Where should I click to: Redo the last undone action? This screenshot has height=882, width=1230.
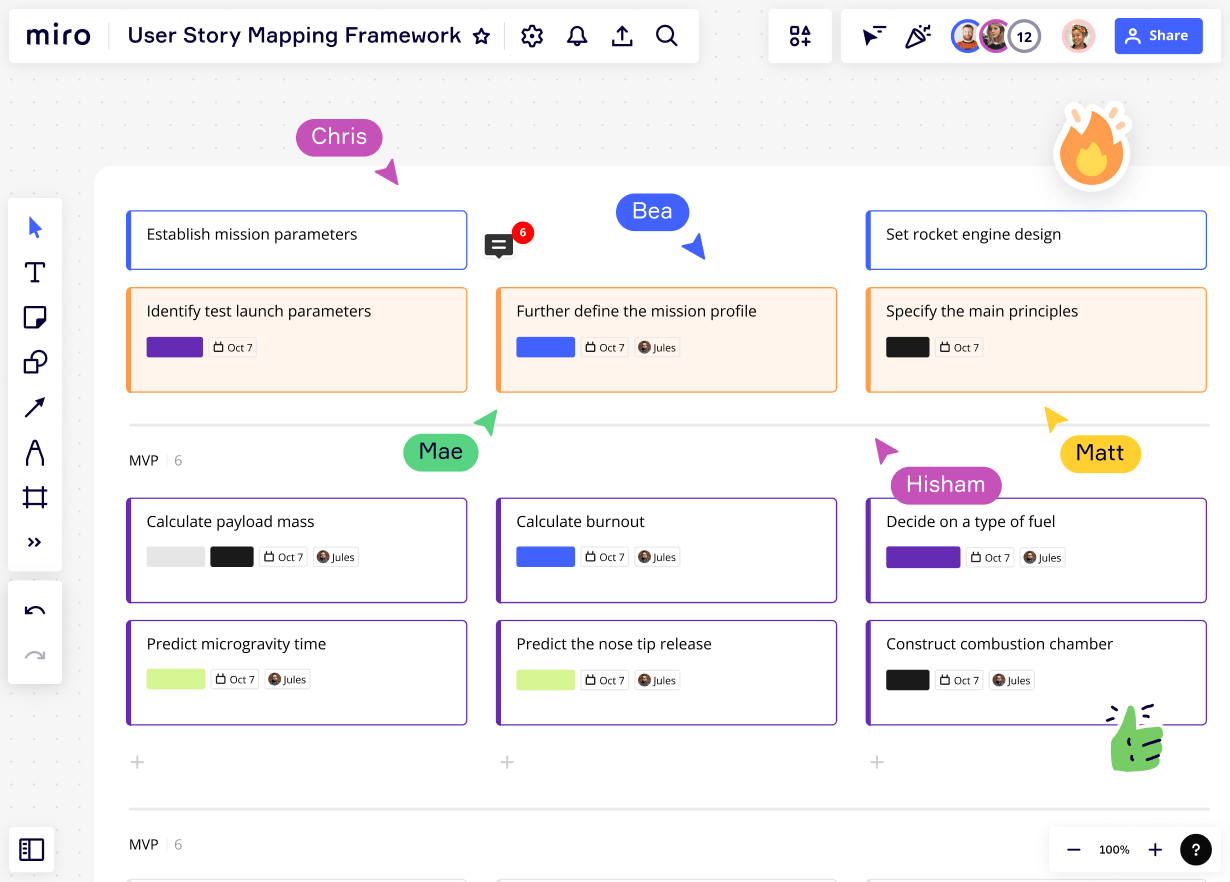pyautogui.click(x=34, y=654)
